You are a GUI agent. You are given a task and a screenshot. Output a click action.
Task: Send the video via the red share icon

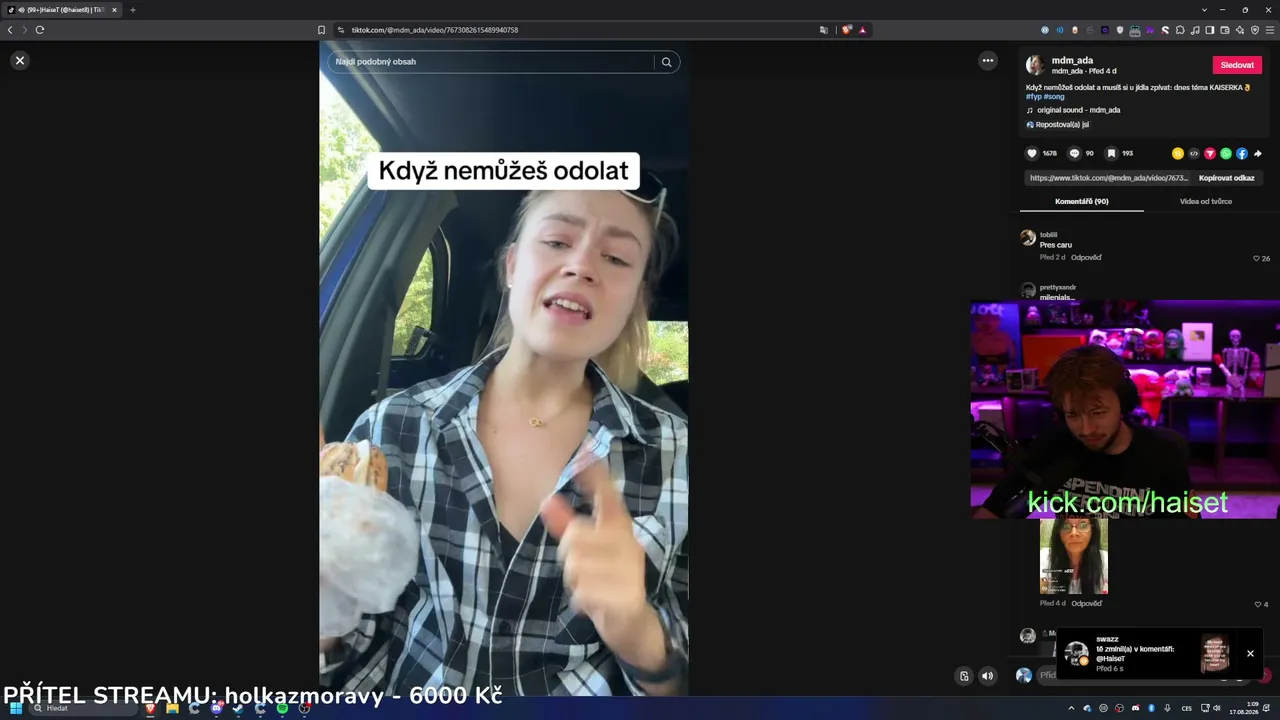click(x=1210, y=154)
